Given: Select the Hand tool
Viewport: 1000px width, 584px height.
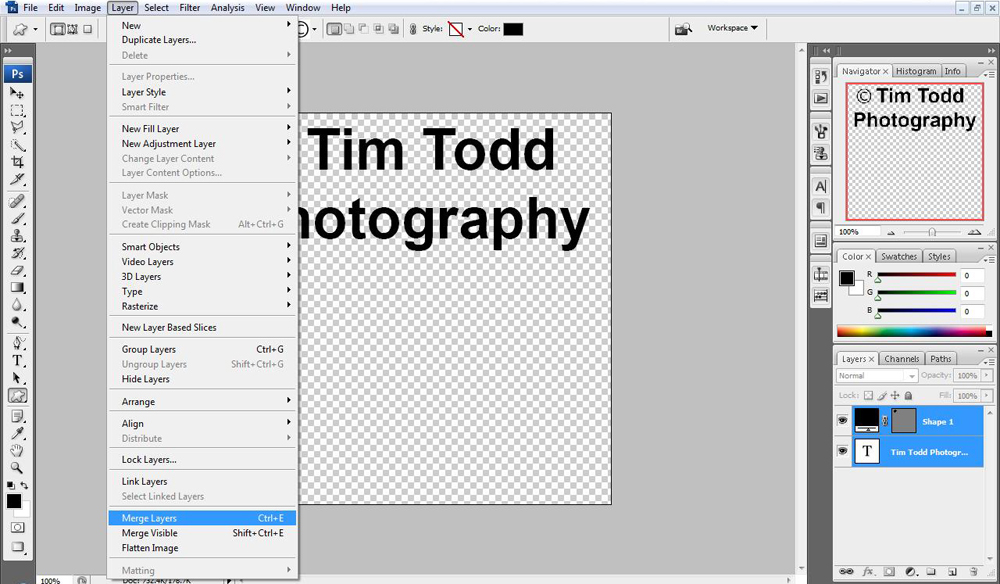Looking at the screenshot, I should [17, 451].
